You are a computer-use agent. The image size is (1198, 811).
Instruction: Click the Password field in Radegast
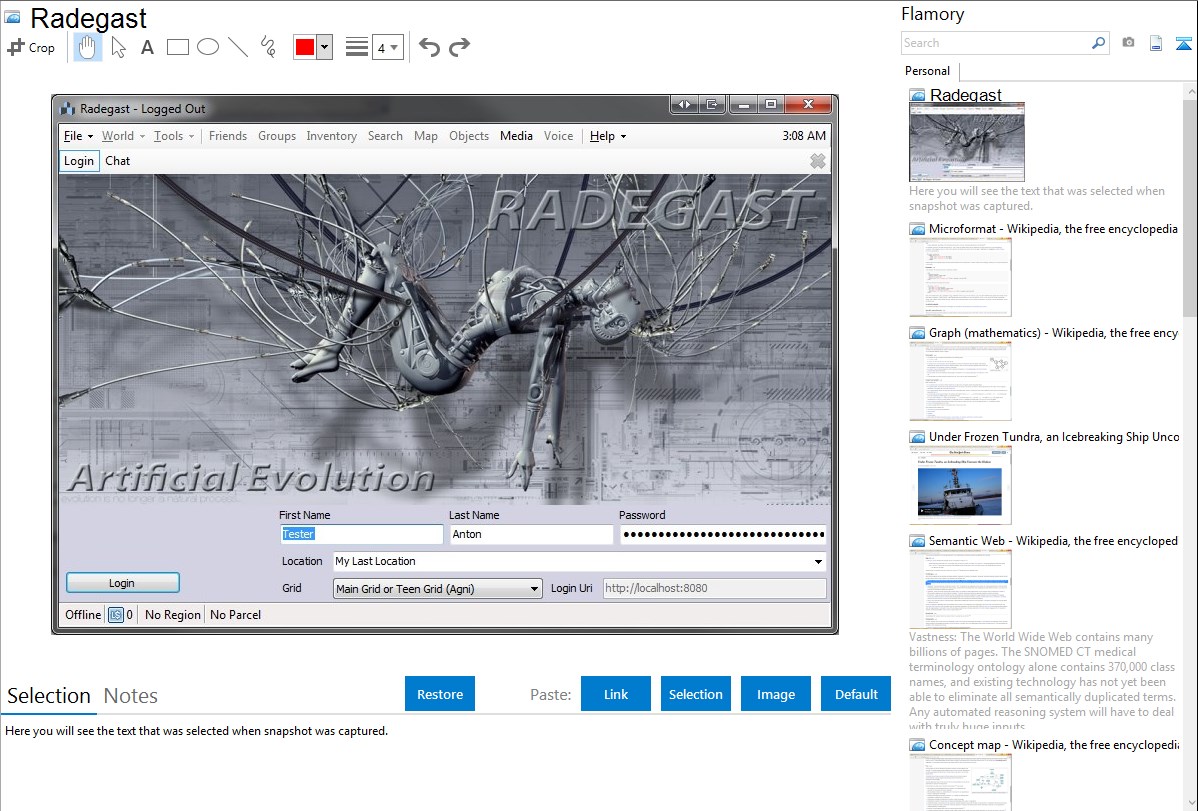[724, 534]
